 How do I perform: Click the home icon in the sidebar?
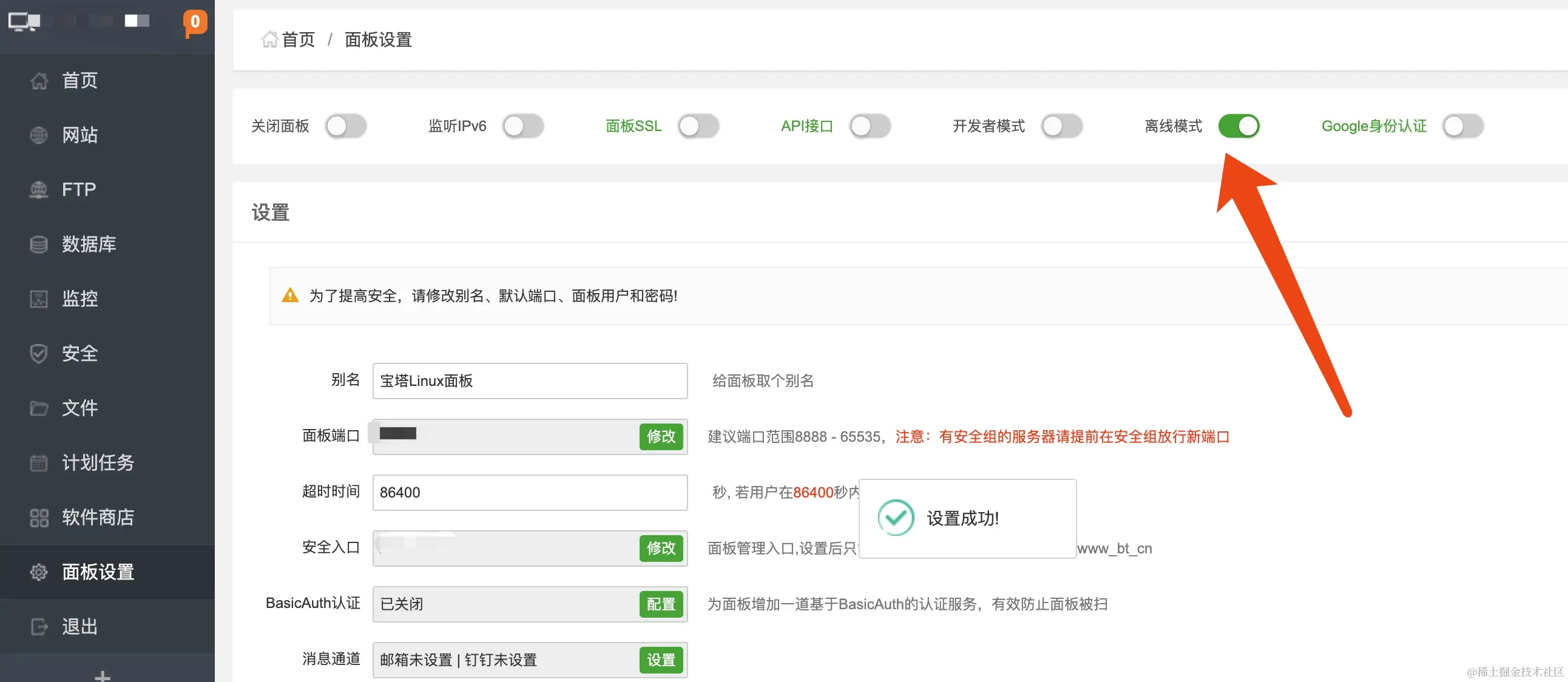[x=39, y=80]
